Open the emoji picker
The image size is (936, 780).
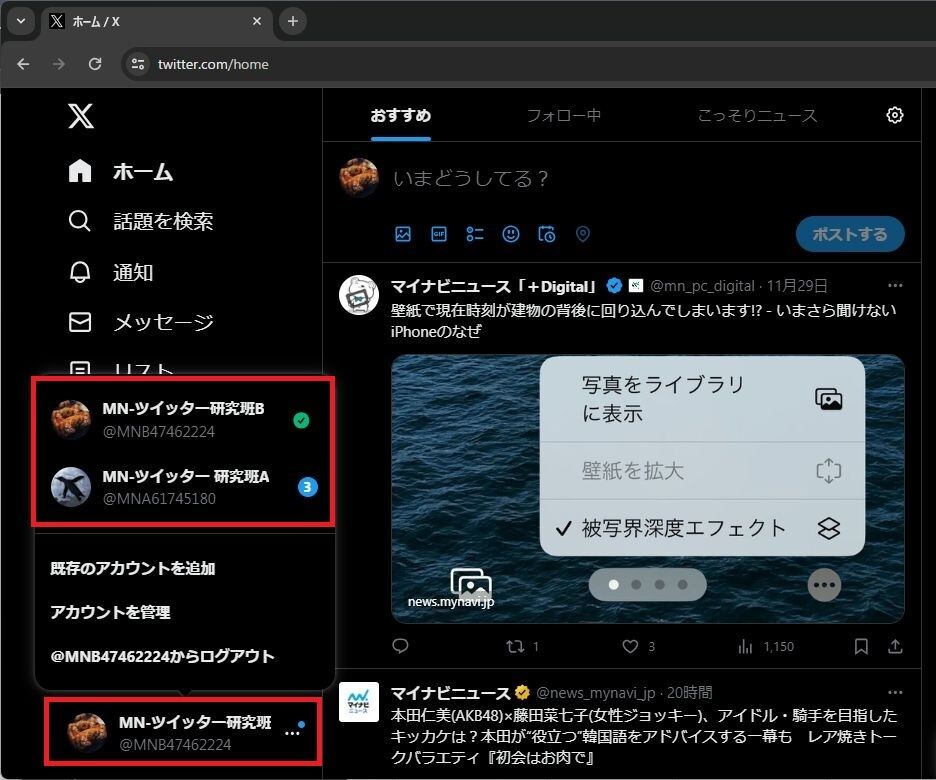pos(511,234)
